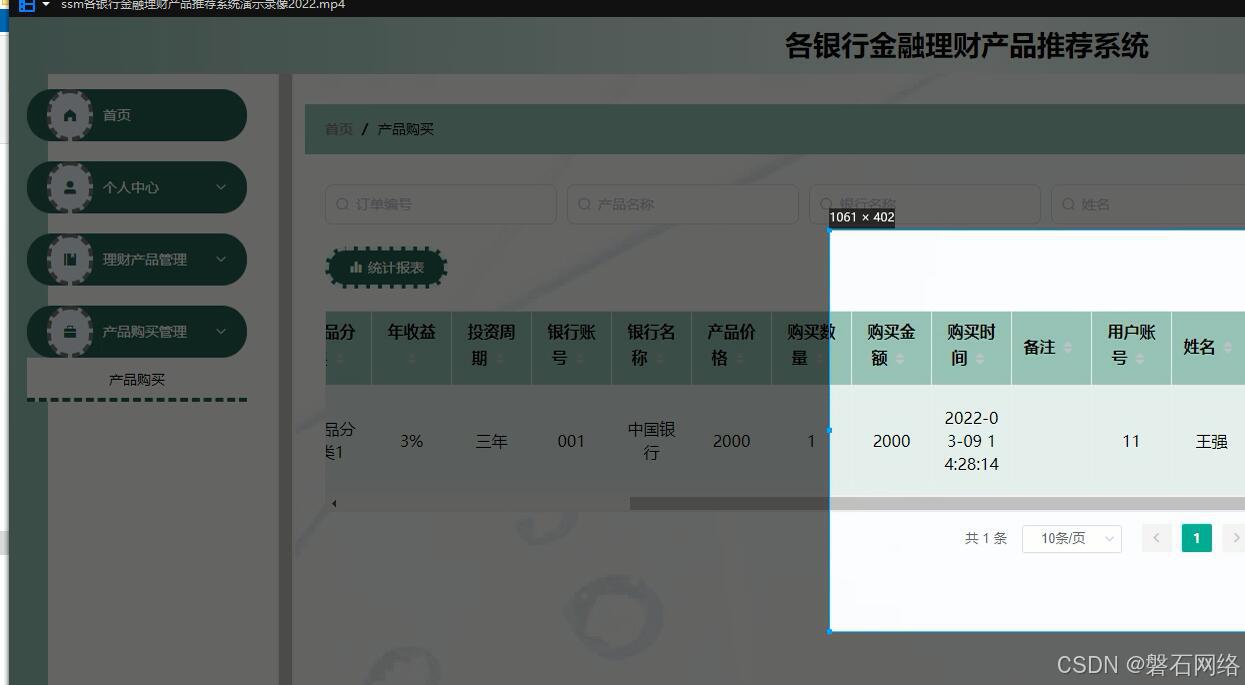
Task: Sort by the 姓名 column sort icon
Action: [1227, 347]
